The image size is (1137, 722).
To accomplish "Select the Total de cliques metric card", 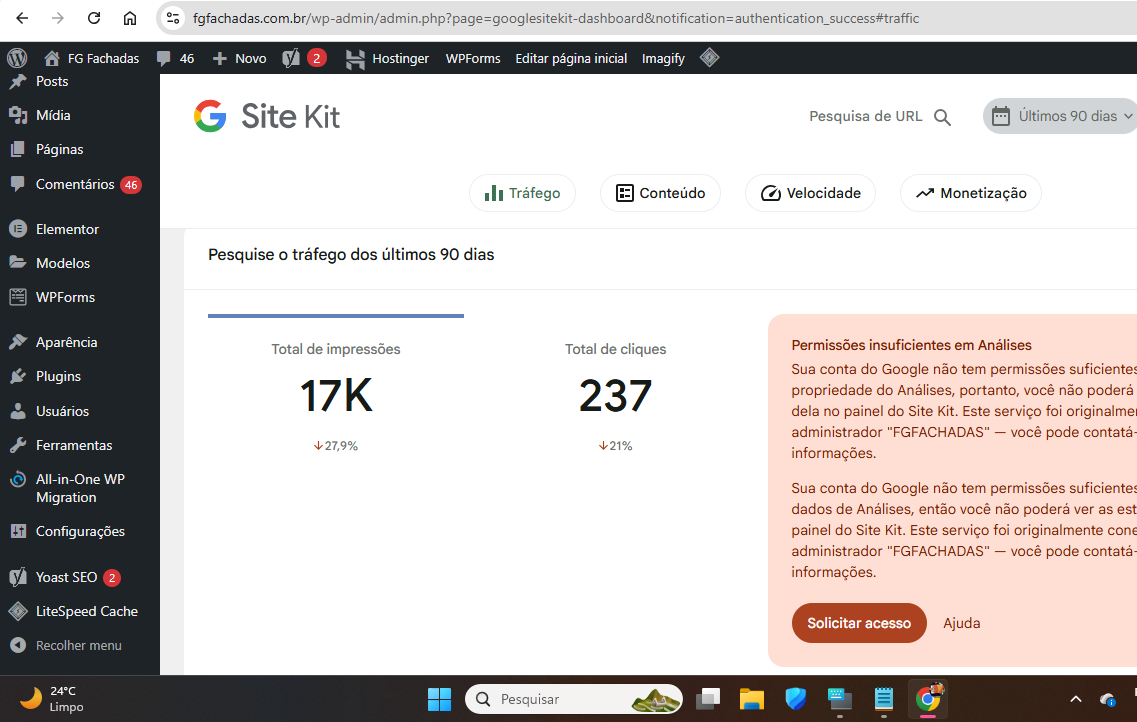I will pyautogui.click(x=615, y=397).
